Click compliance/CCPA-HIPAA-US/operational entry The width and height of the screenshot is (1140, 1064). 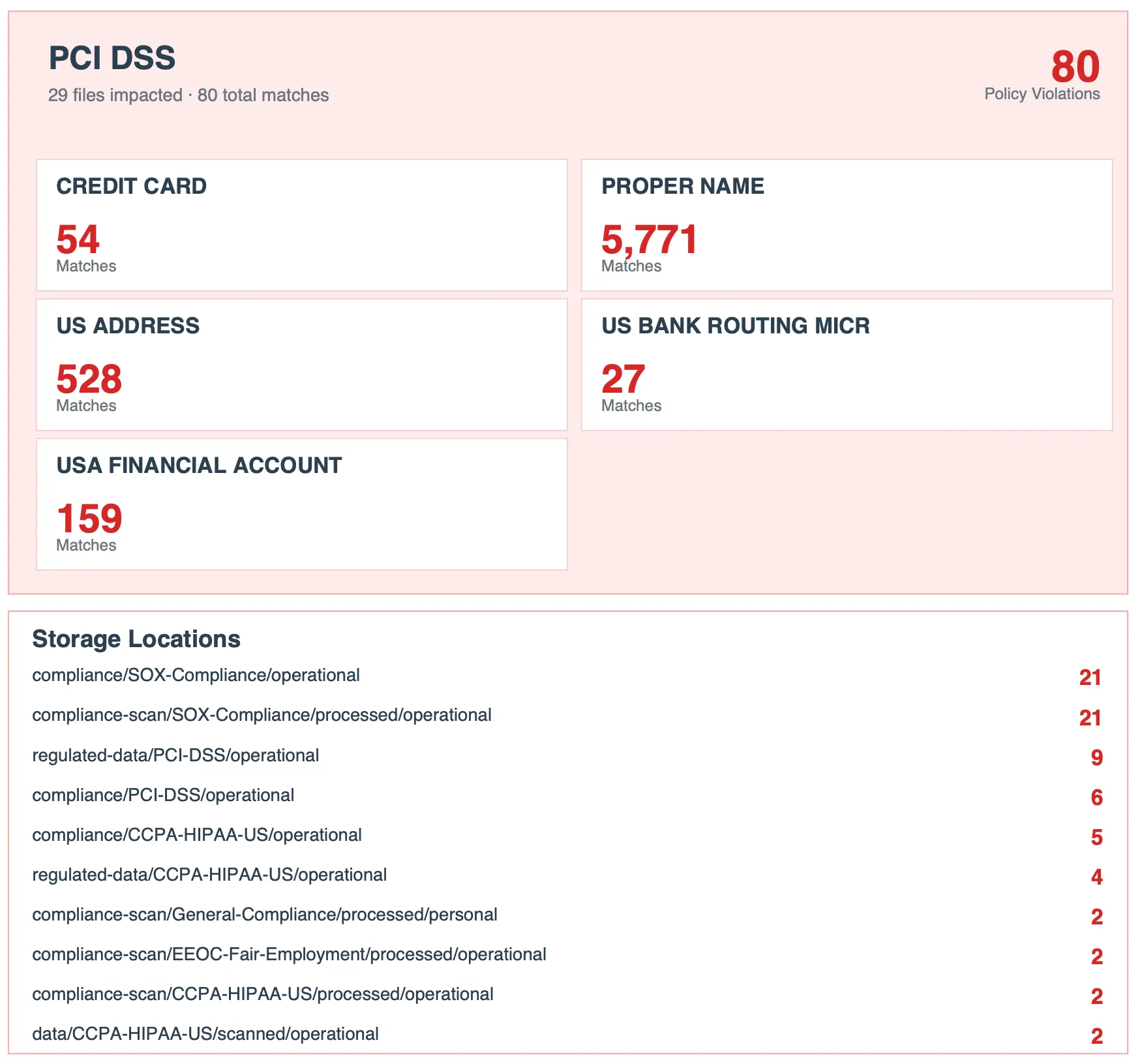click(x=197, y=835)
